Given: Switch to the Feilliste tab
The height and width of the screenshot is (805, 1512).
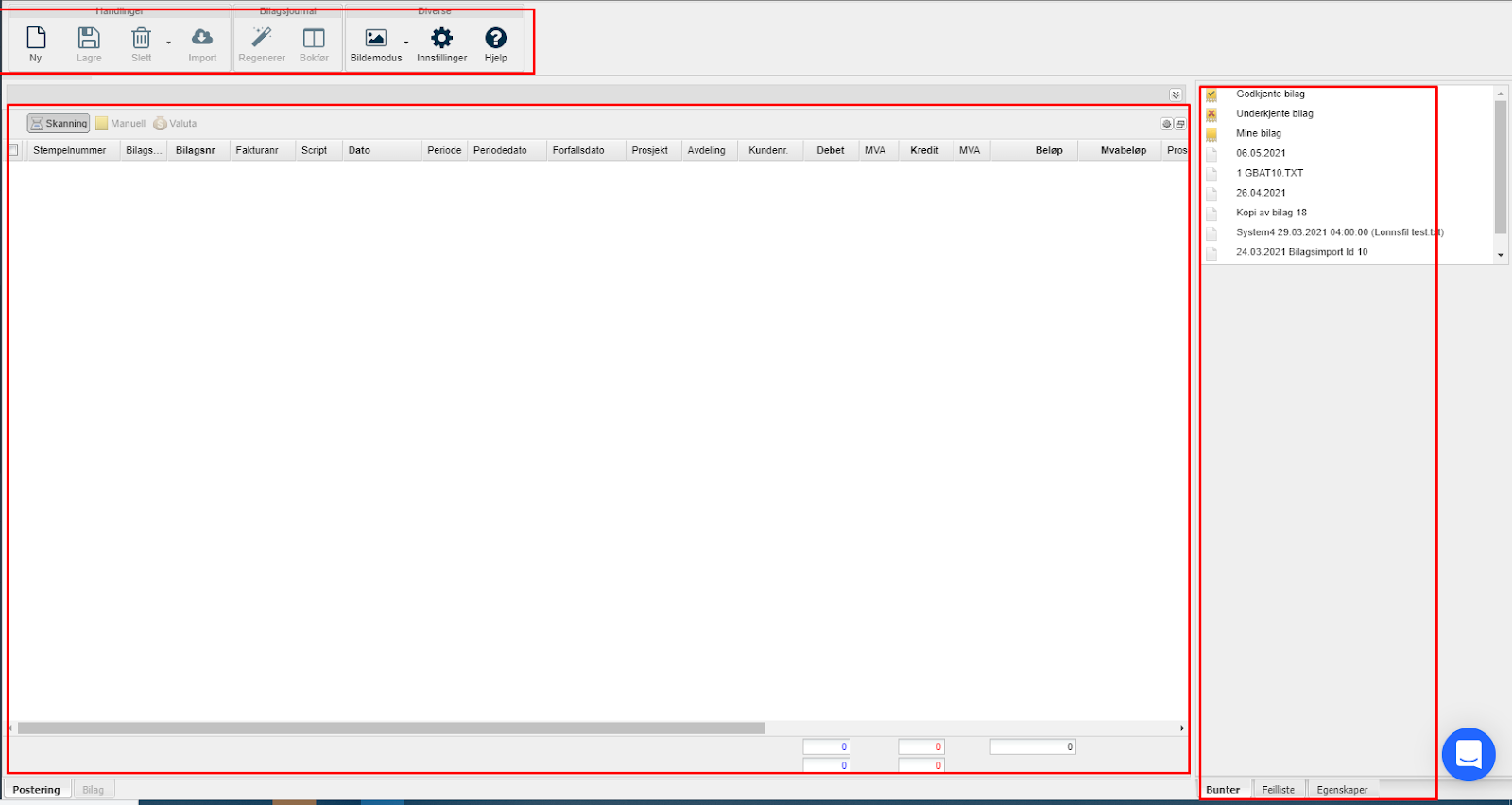Looking at the screenshot, I should 1278,790.
